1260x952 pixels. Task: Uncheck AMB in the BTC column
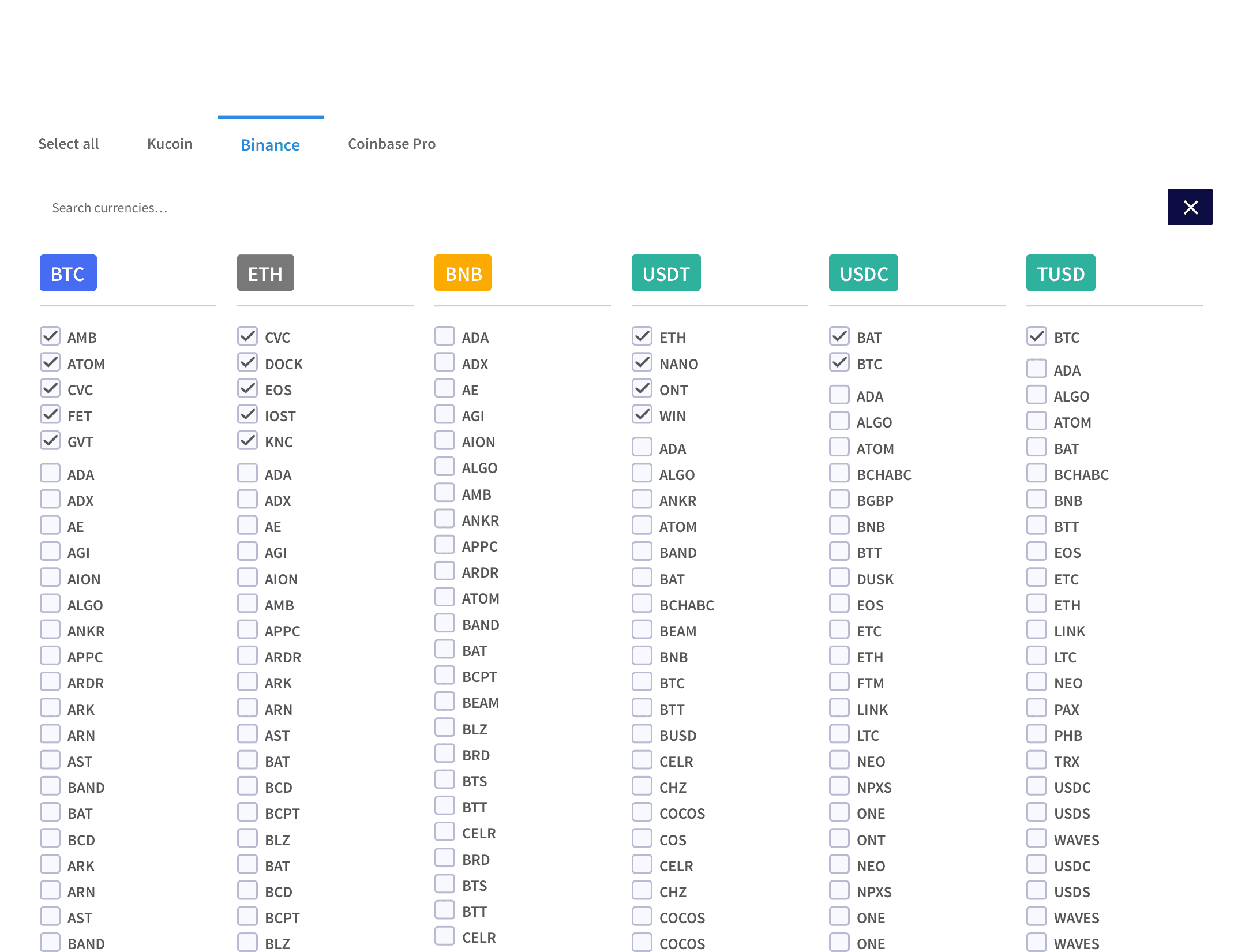50,336
